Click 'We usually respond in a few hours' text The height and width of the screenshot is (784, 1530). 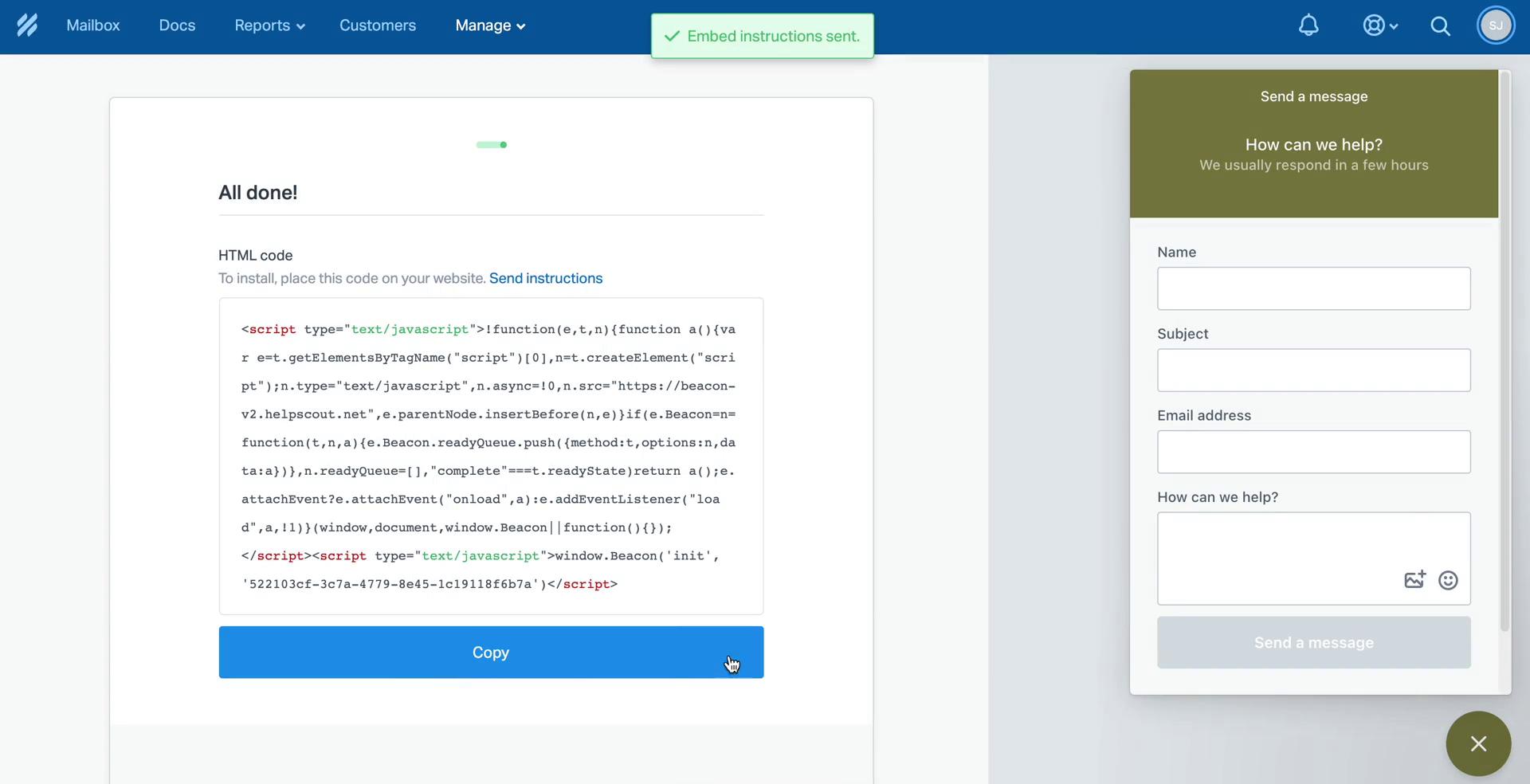coord(1313,165)
